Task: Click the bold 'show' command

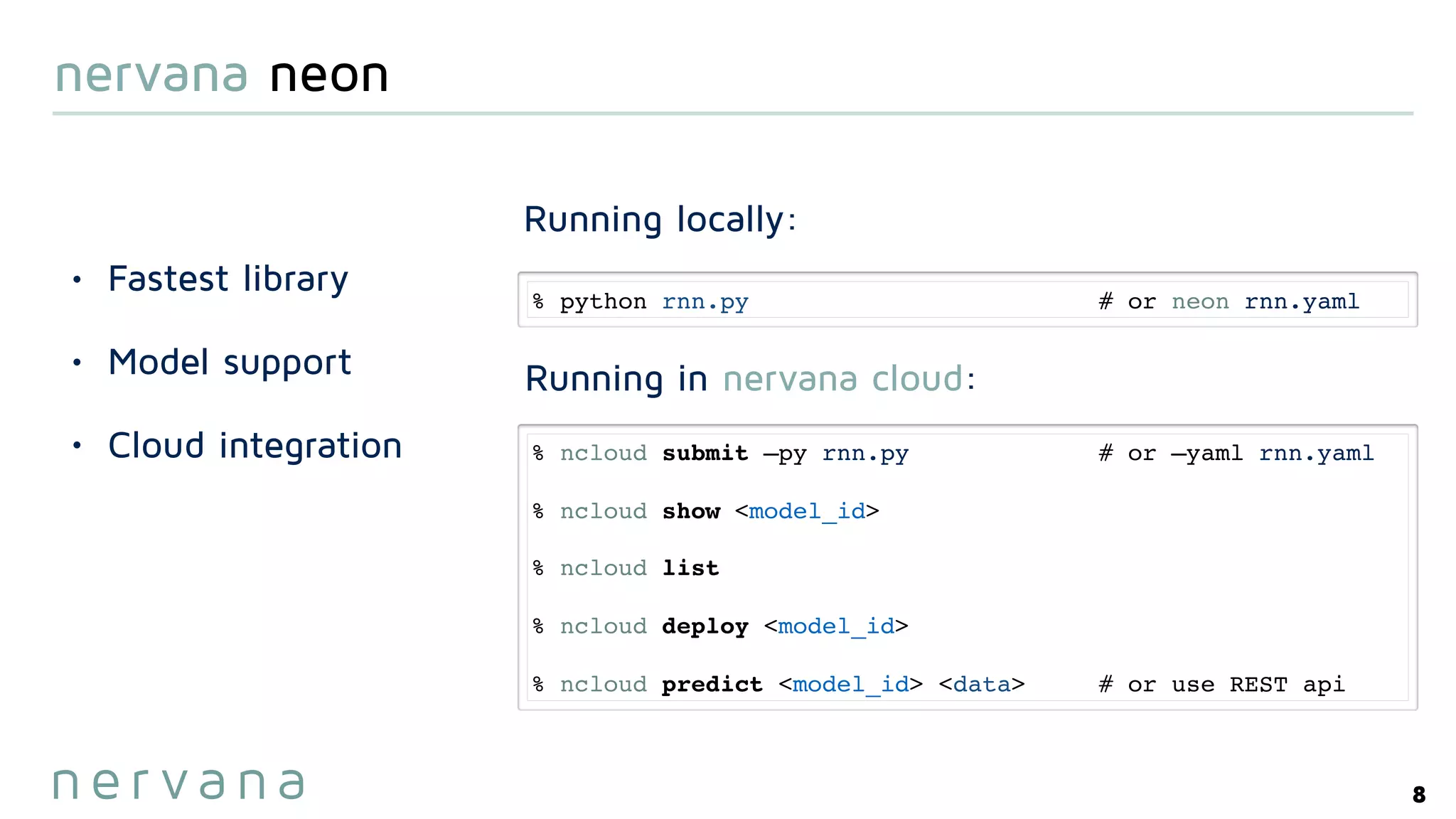Action: point(691,511)
